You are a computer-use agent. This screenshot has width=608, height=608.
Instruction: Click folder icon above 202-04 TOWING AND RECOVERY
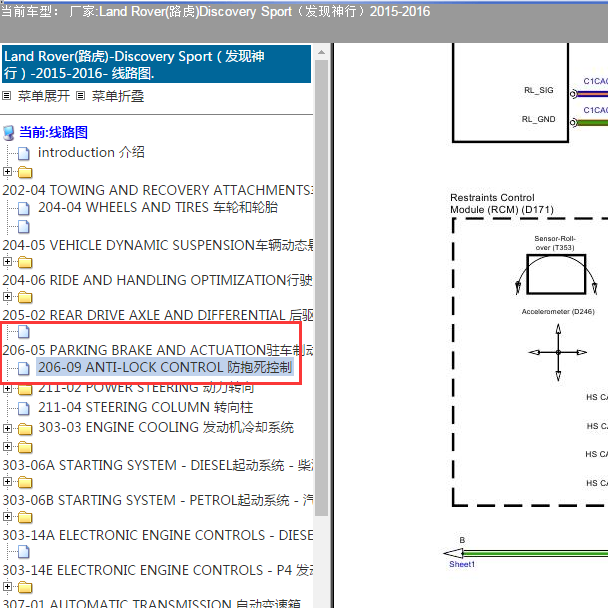[x=25, y=172]
